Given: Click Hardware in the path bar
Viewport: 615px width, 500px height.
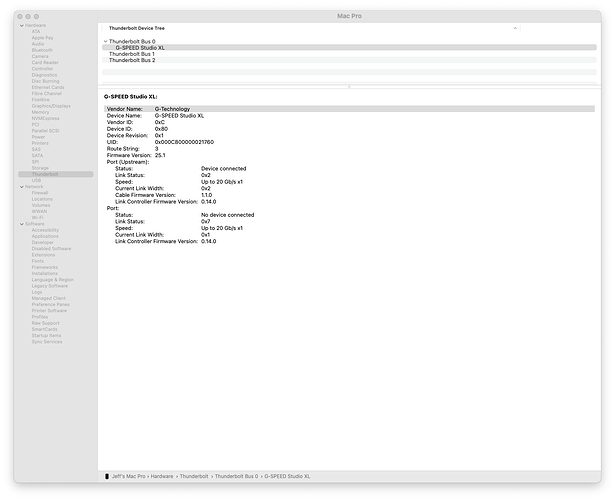Looking at the screenshot, I should (162, 476).
